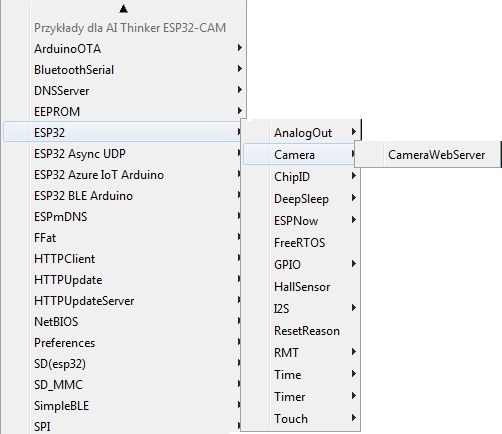Screen dimensions: 502x434
Task: Open the SD(esp32) examples submenu
Action: (122, 364)
